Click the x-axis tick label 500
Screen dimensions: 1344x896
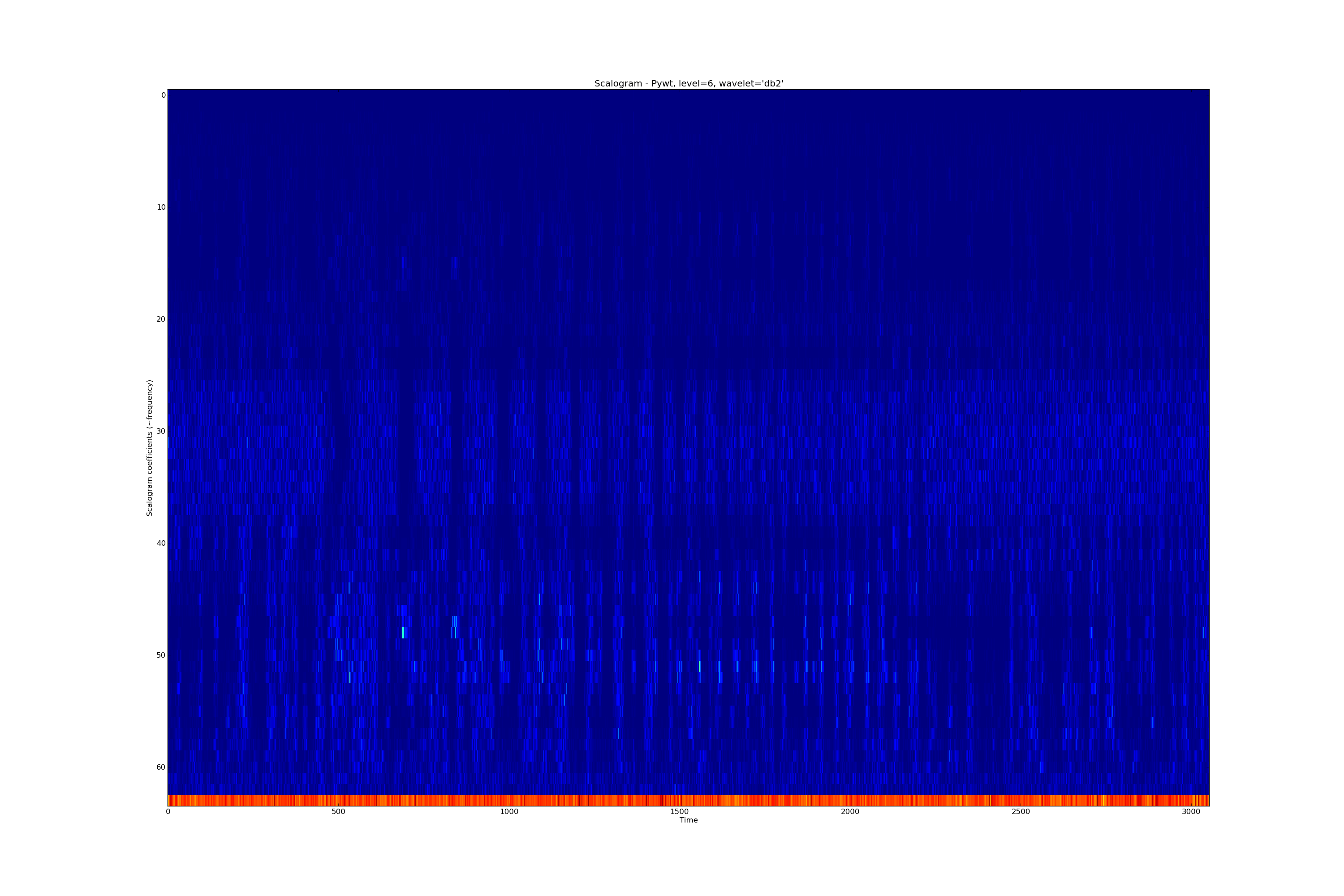pyautogui.click(x=338, y=811)
